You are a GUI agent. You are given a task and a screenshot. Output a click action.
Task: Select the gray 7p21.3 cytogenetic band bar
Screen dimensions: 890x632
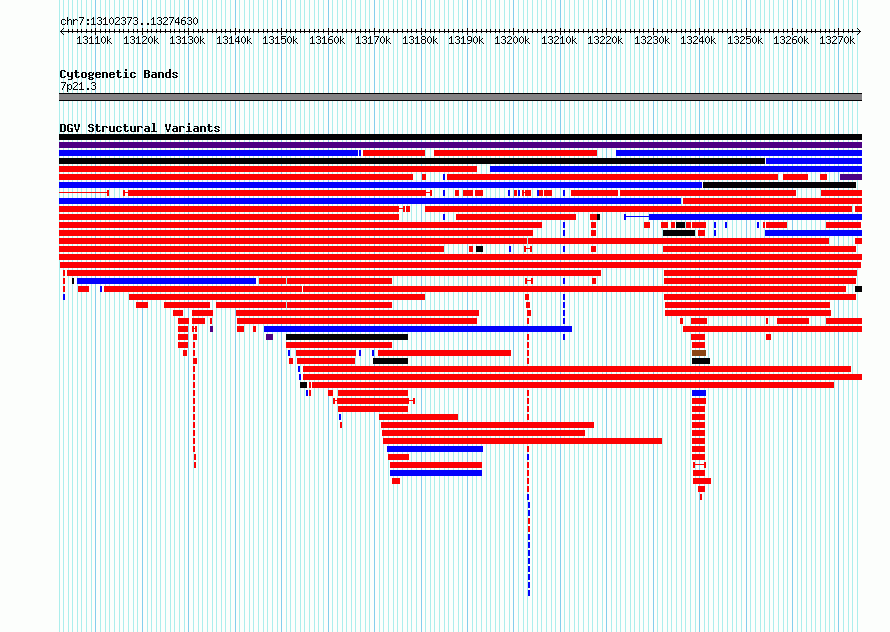[x=460, y=97]
